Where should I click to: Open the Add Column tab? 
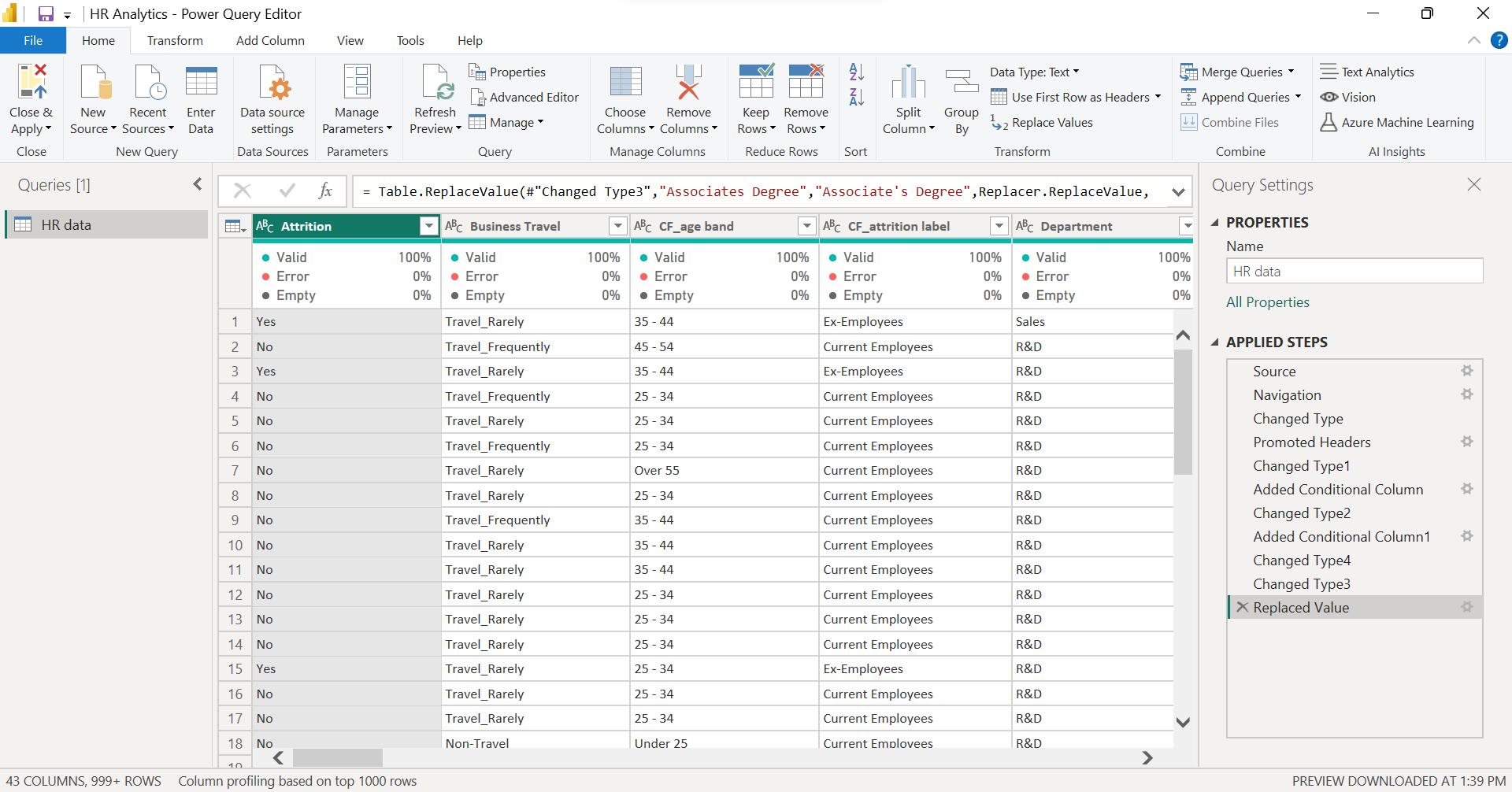pyautogui.click(x=270, y=40)
